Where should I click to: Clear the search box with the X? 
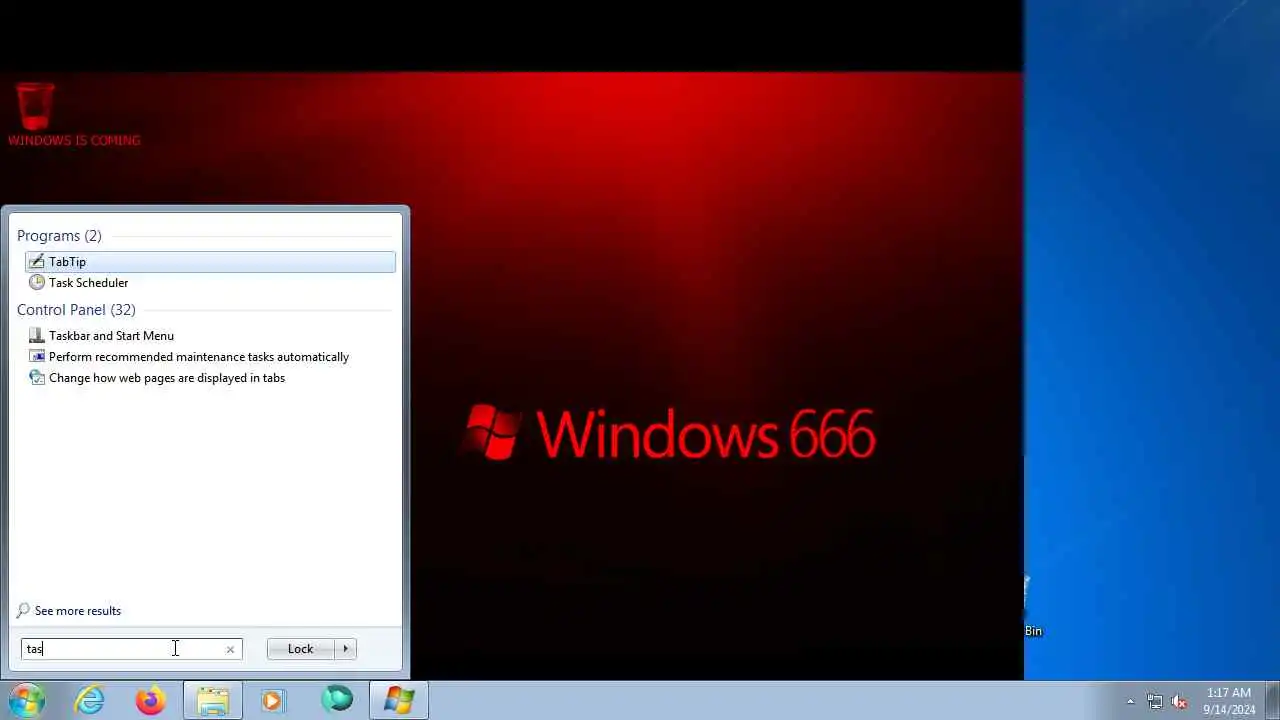(x=230, y=649)
